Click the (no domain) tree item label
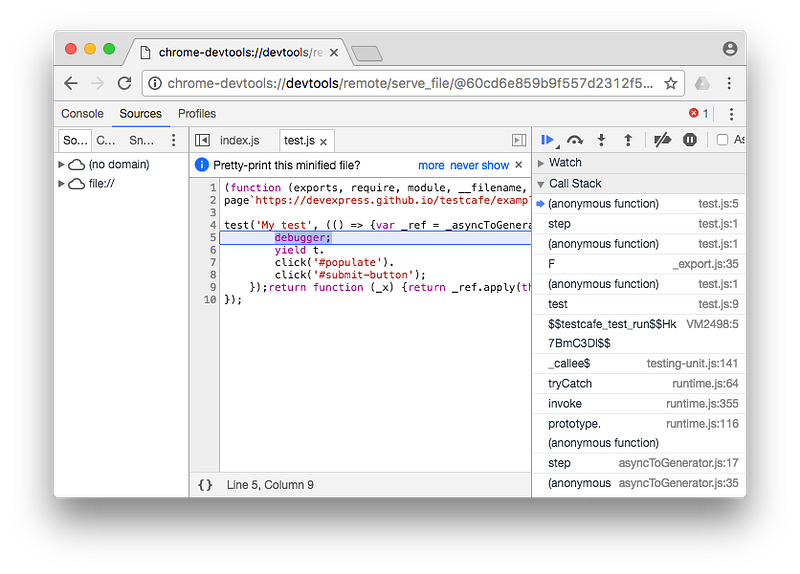 119,164
